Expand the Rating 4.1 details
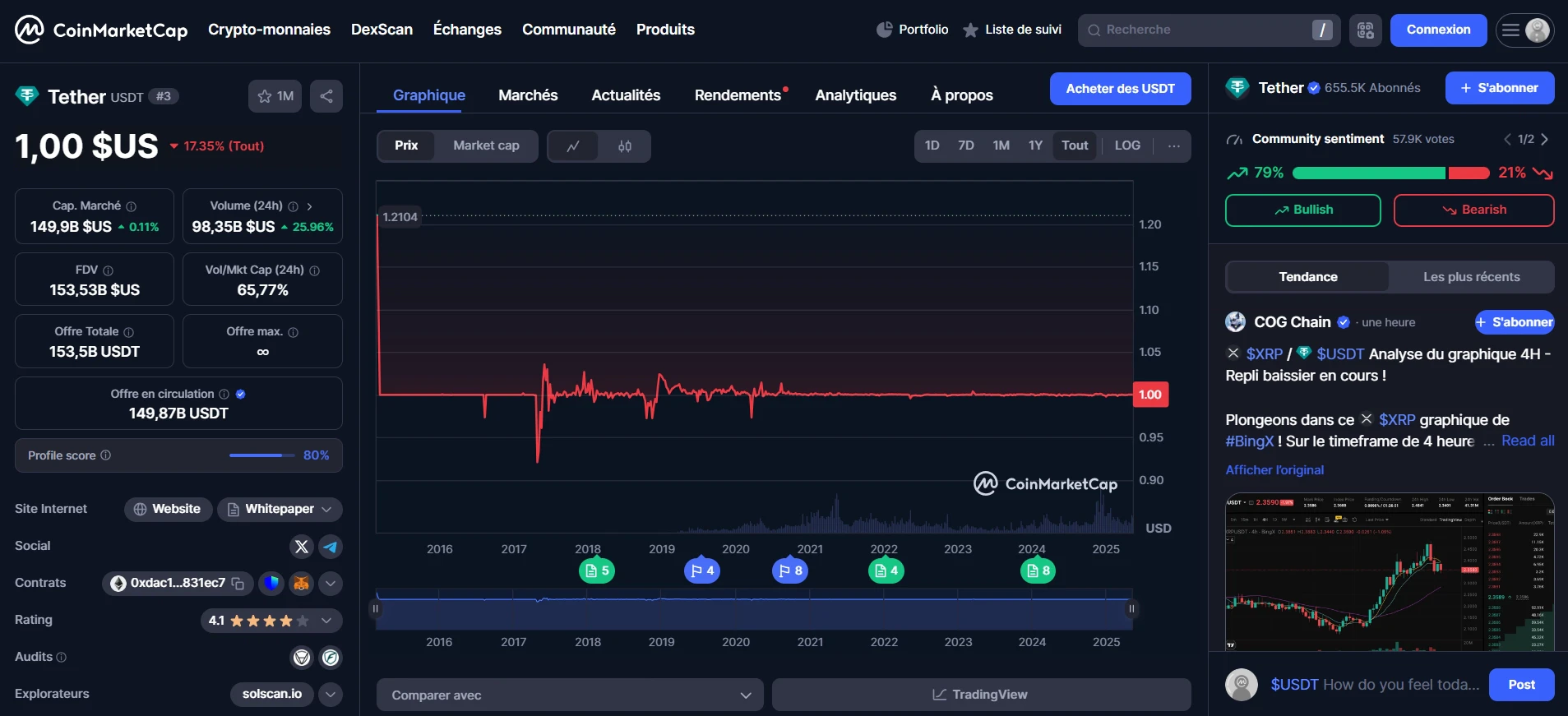Screen dimensions: 1568x716 [271, 621]
